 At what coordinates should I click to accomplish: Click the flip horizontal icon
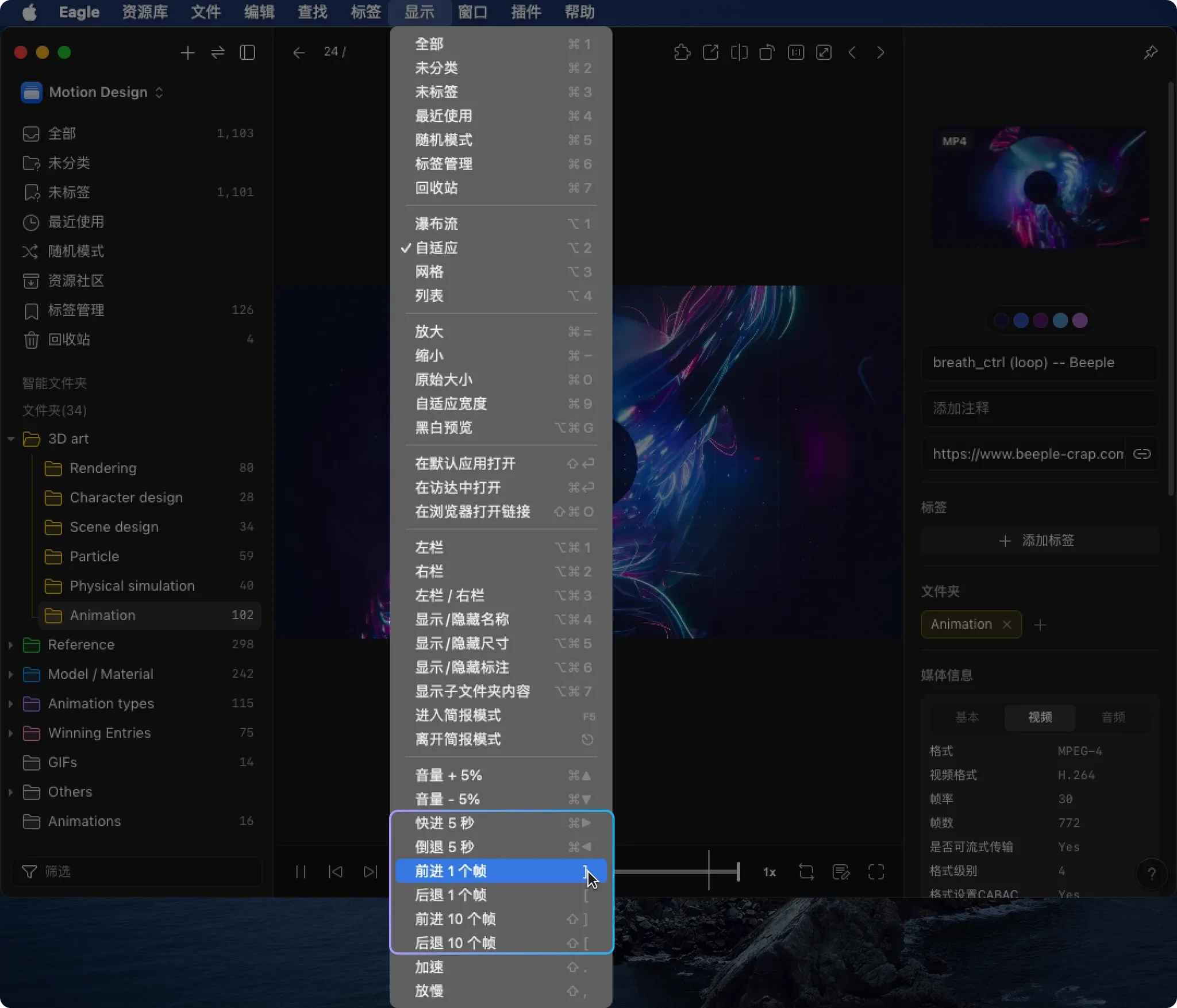[739, 53]
